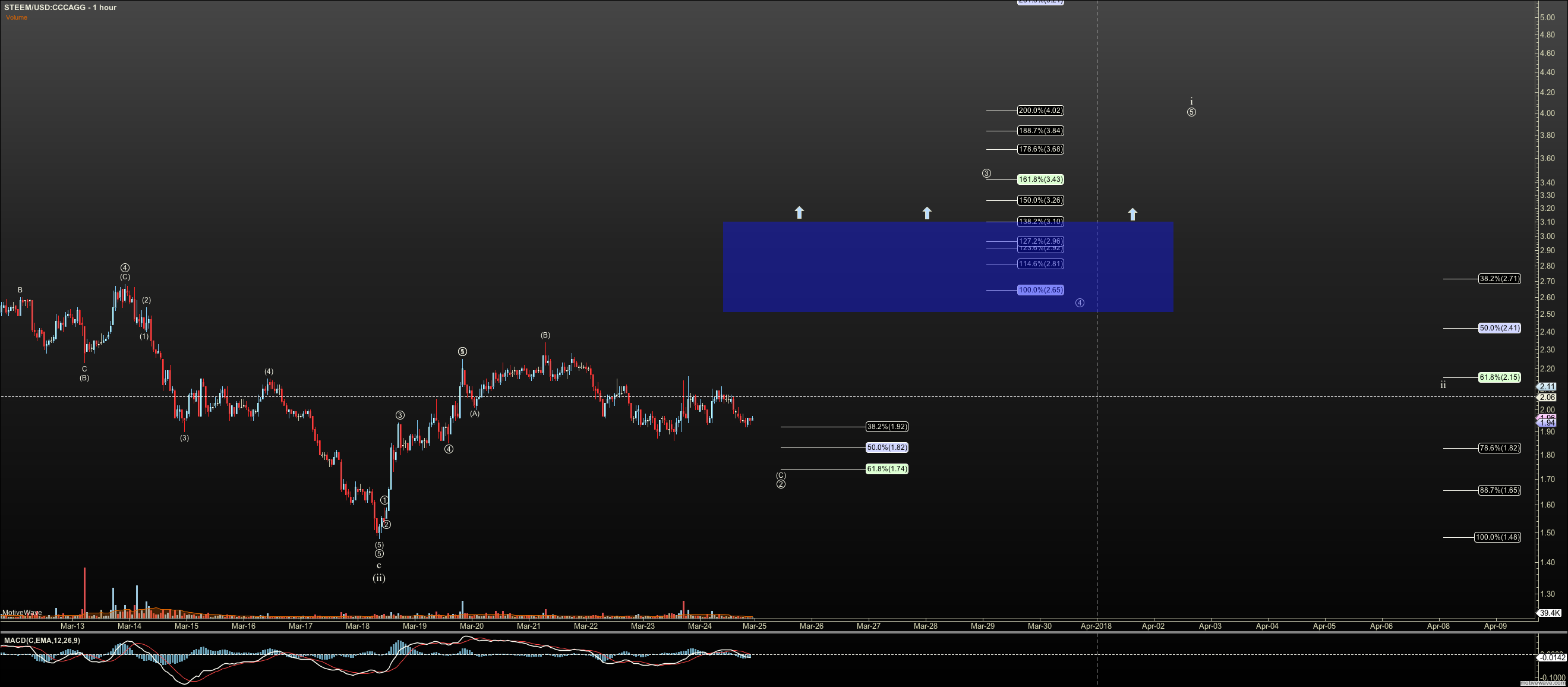Click the 100.0%(2.65) extension label
This screenshot has height=687, width=1568.
(1041, 290)
